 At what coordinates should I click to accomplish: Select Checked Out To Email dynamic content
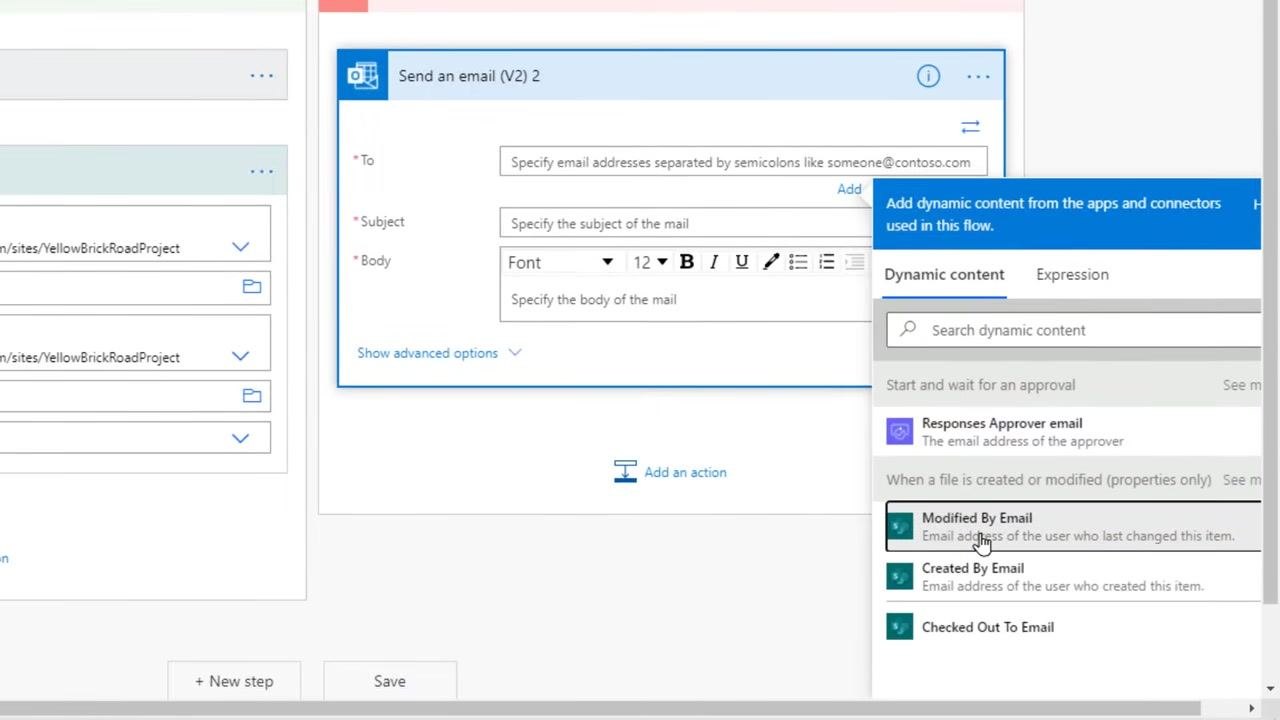tap(1074, 627)
